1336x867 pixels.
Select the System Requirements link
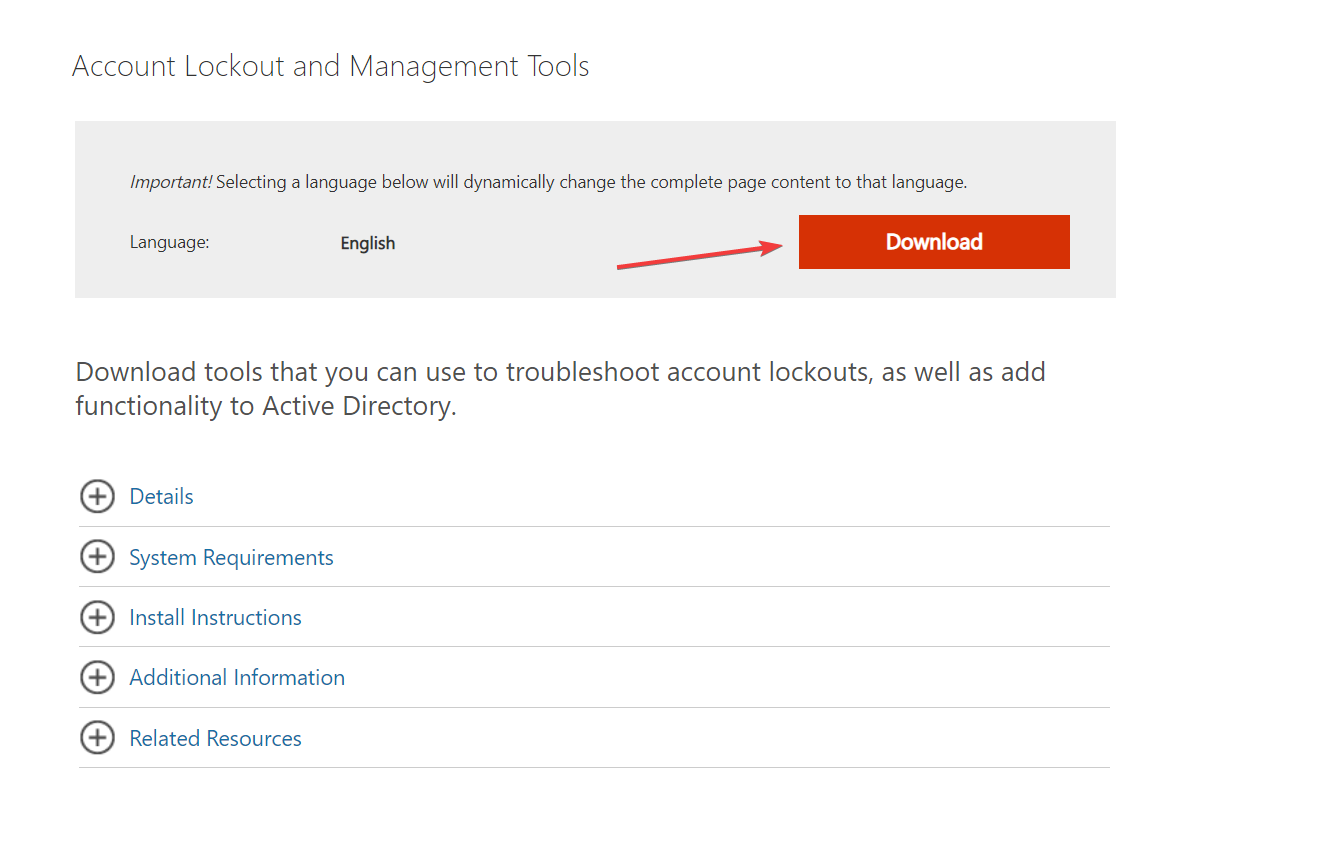(231, 557)
